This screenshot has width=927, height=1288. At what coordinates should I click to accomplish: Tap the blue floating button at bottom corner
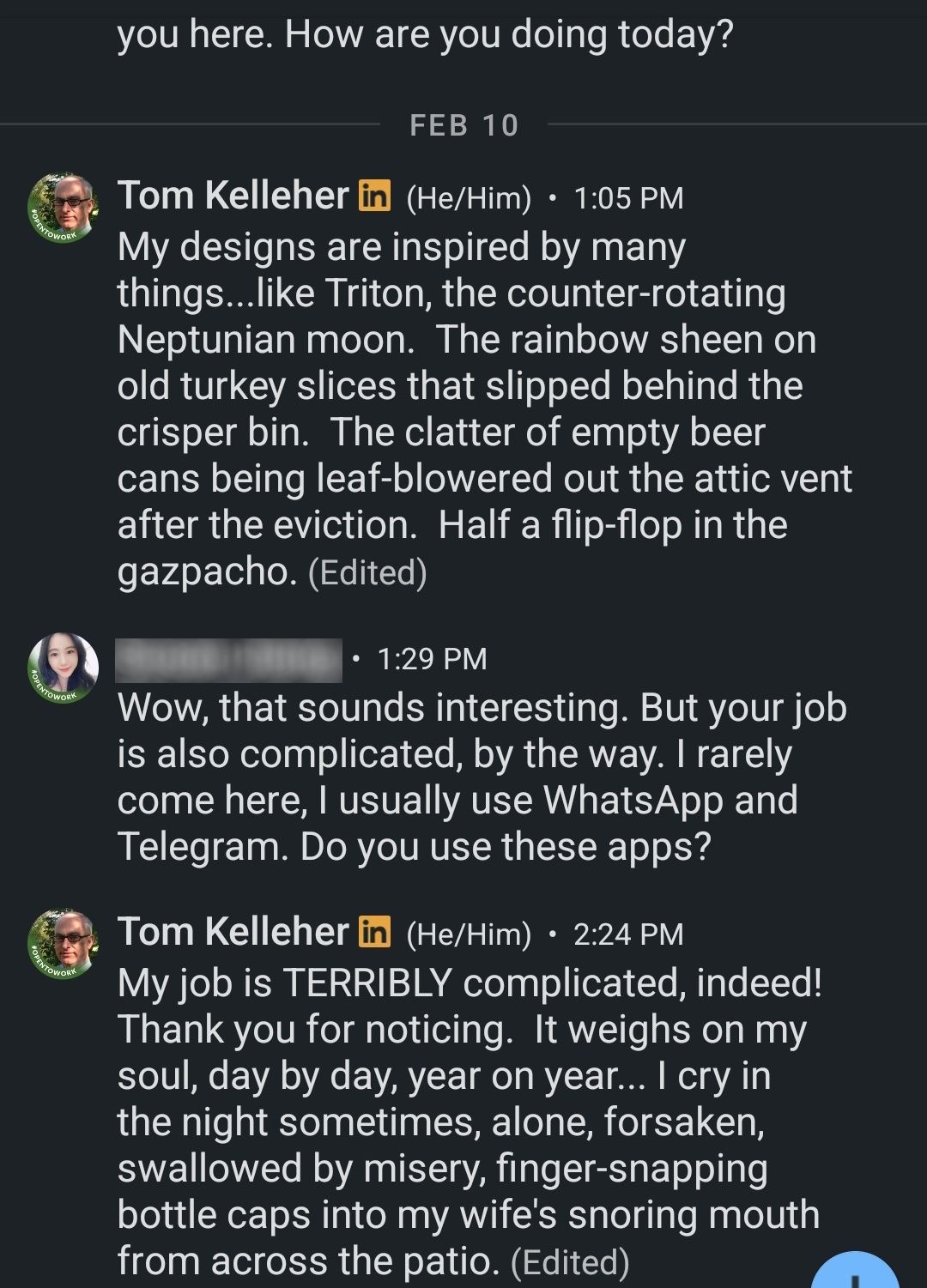coord(855,1270)
